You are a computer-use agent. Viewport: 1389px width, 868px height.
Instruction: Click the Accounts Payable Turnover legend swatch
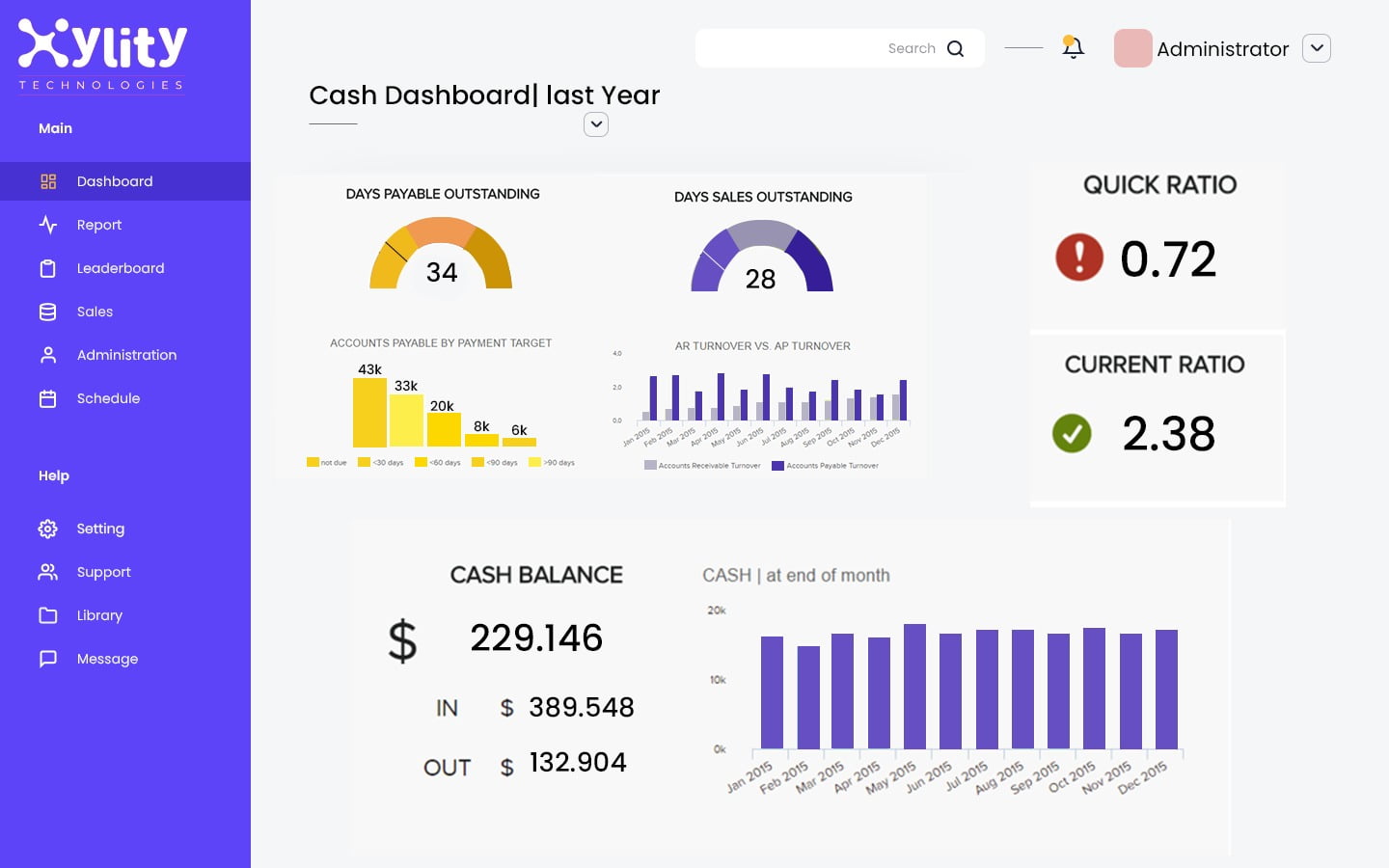[777, 465]
